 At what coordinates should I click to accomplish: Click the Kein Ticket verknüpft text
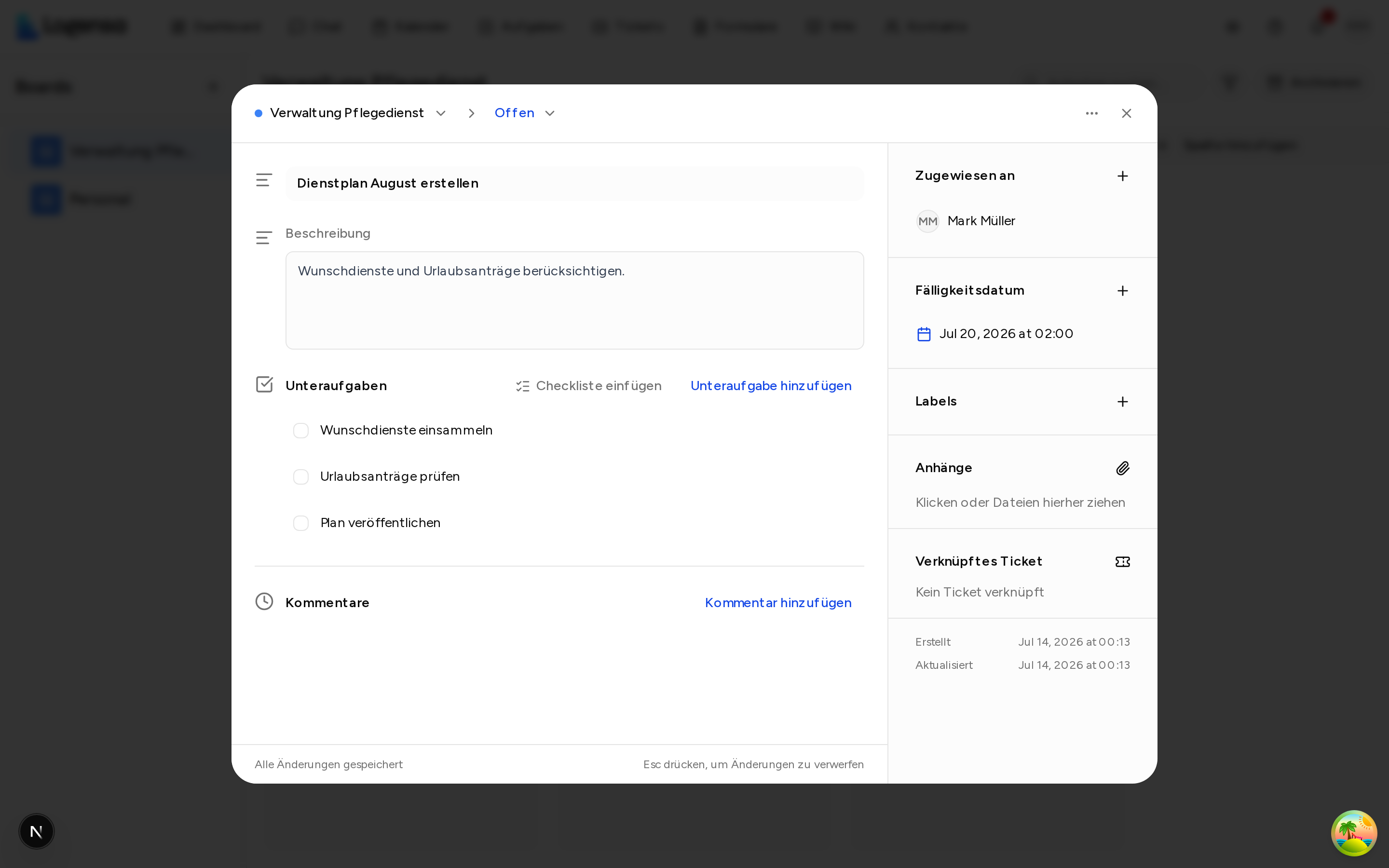(979, 592)
